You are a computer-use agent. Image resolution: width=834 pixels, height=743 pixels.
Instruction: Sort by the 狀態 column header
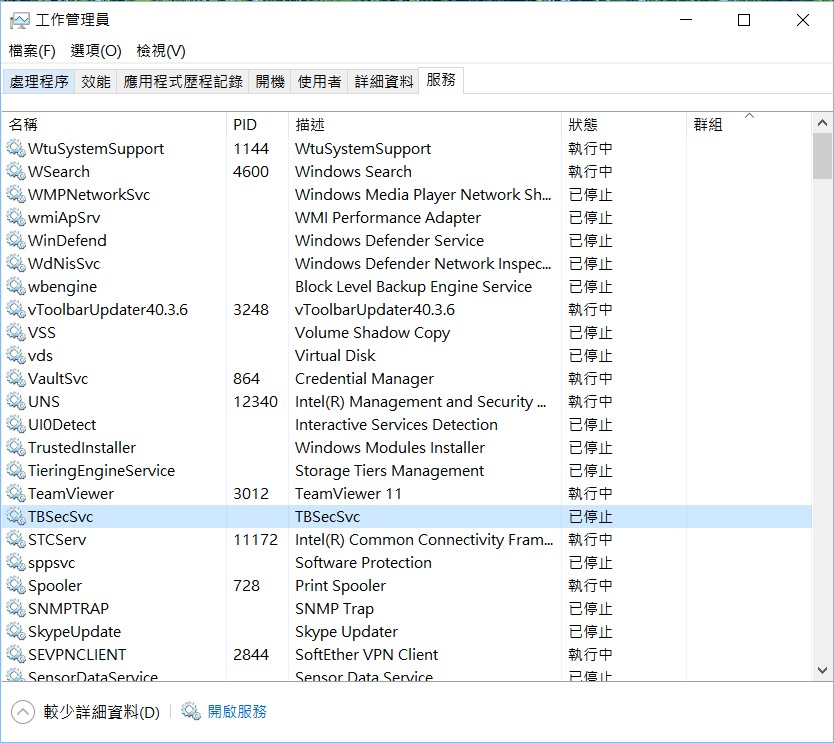pos(624,124)
